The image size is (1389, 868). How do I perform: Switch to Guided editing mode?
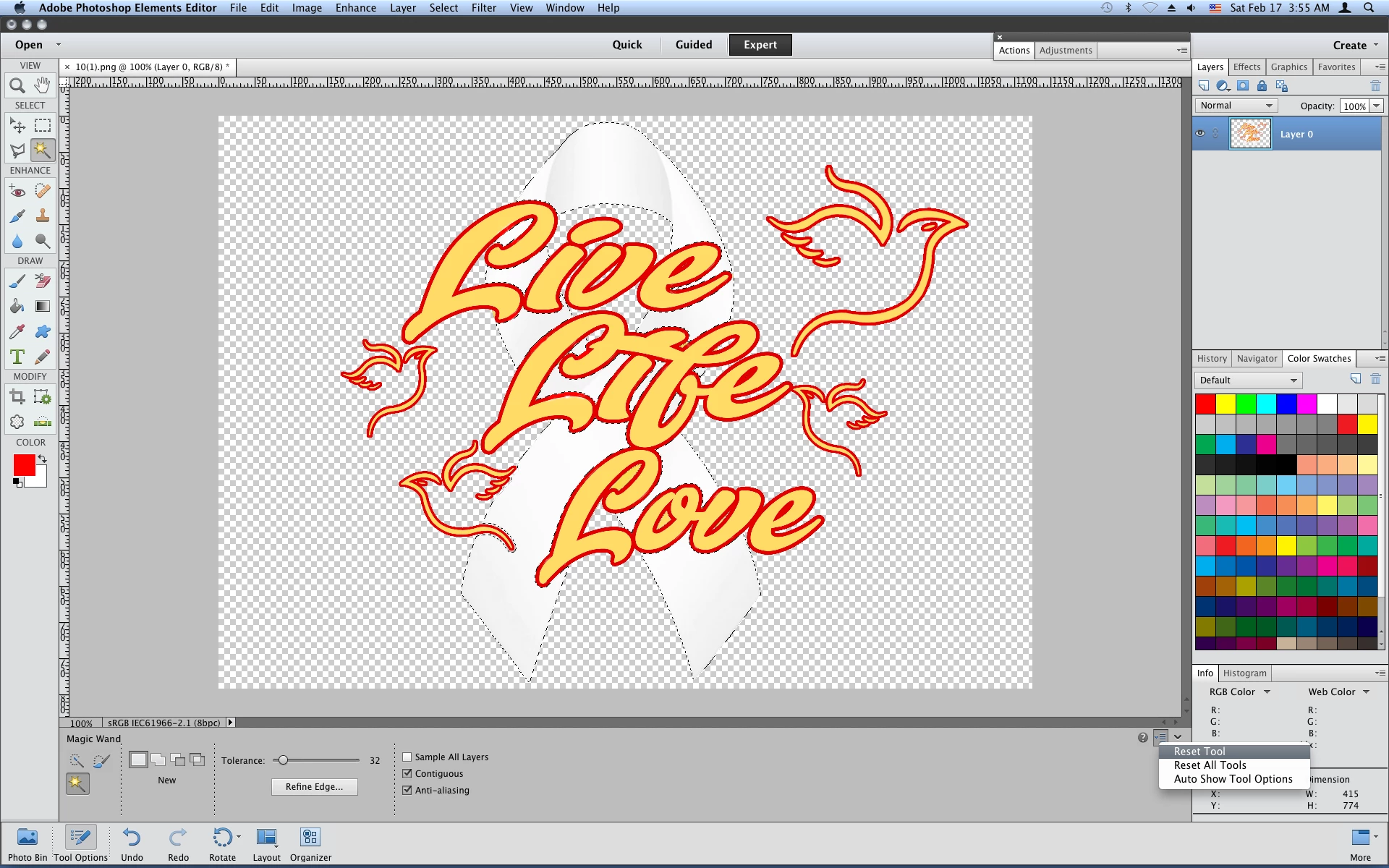693,45
